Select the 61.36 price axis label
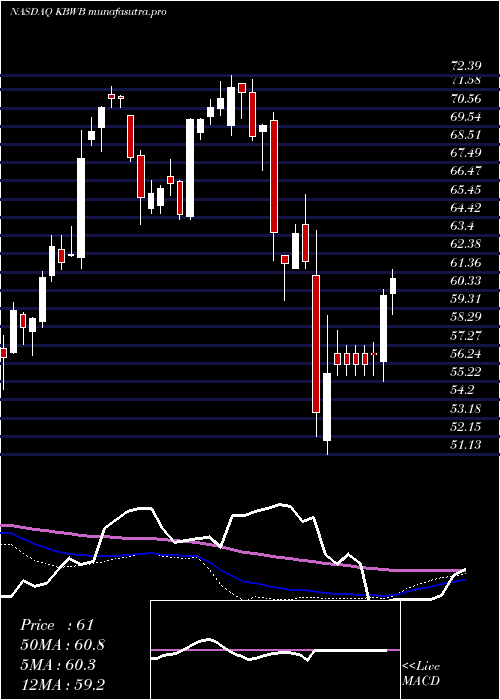 [466, 262]
